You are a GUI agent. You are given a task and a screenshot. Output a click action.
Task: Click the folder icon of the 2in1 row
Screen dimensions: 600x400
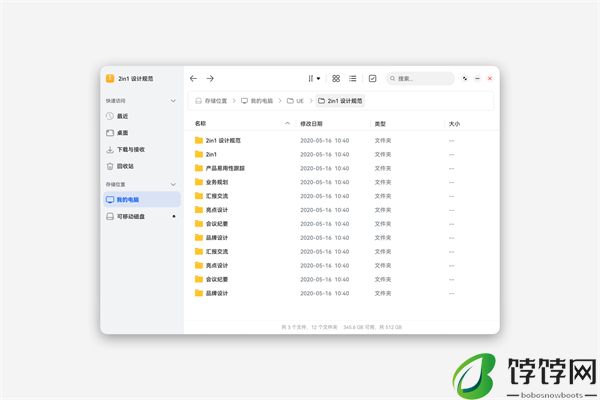(199, 154)
